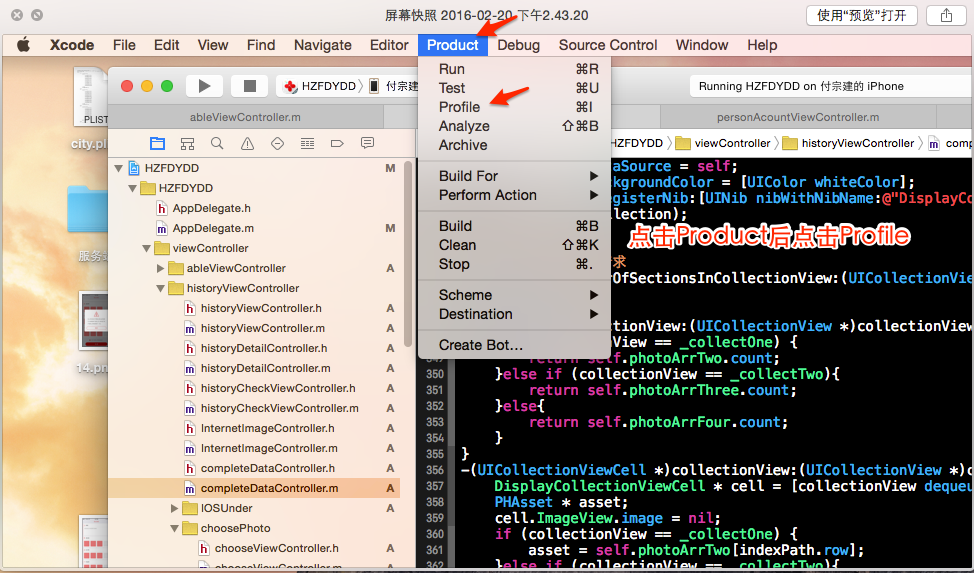Open the Scheme submenu
974x573 pixels.
tap(514, 295)
